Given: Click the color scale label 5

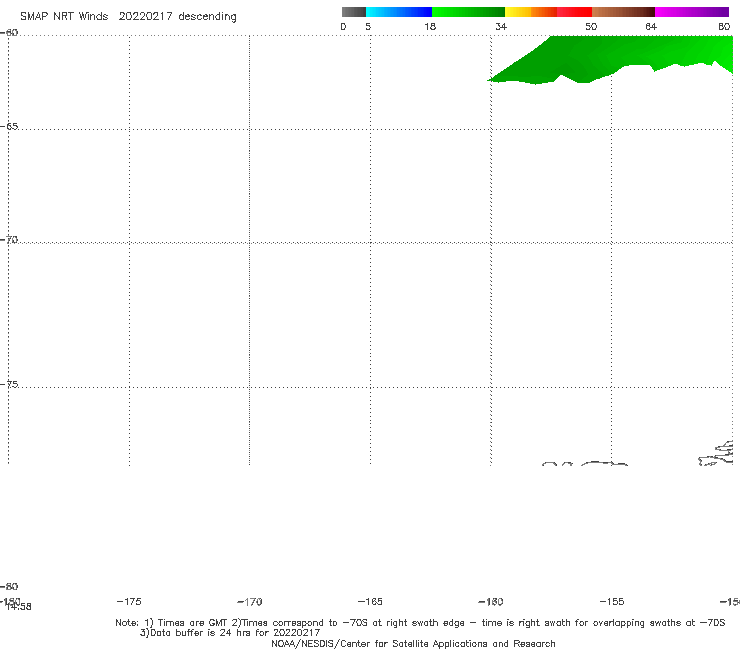Looking at the screenshot, I should pos(368,27).
